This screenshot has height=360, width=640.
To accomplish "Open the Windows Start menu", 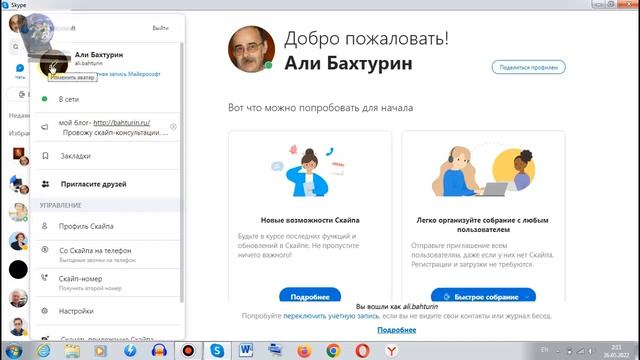I will [13, 351].
